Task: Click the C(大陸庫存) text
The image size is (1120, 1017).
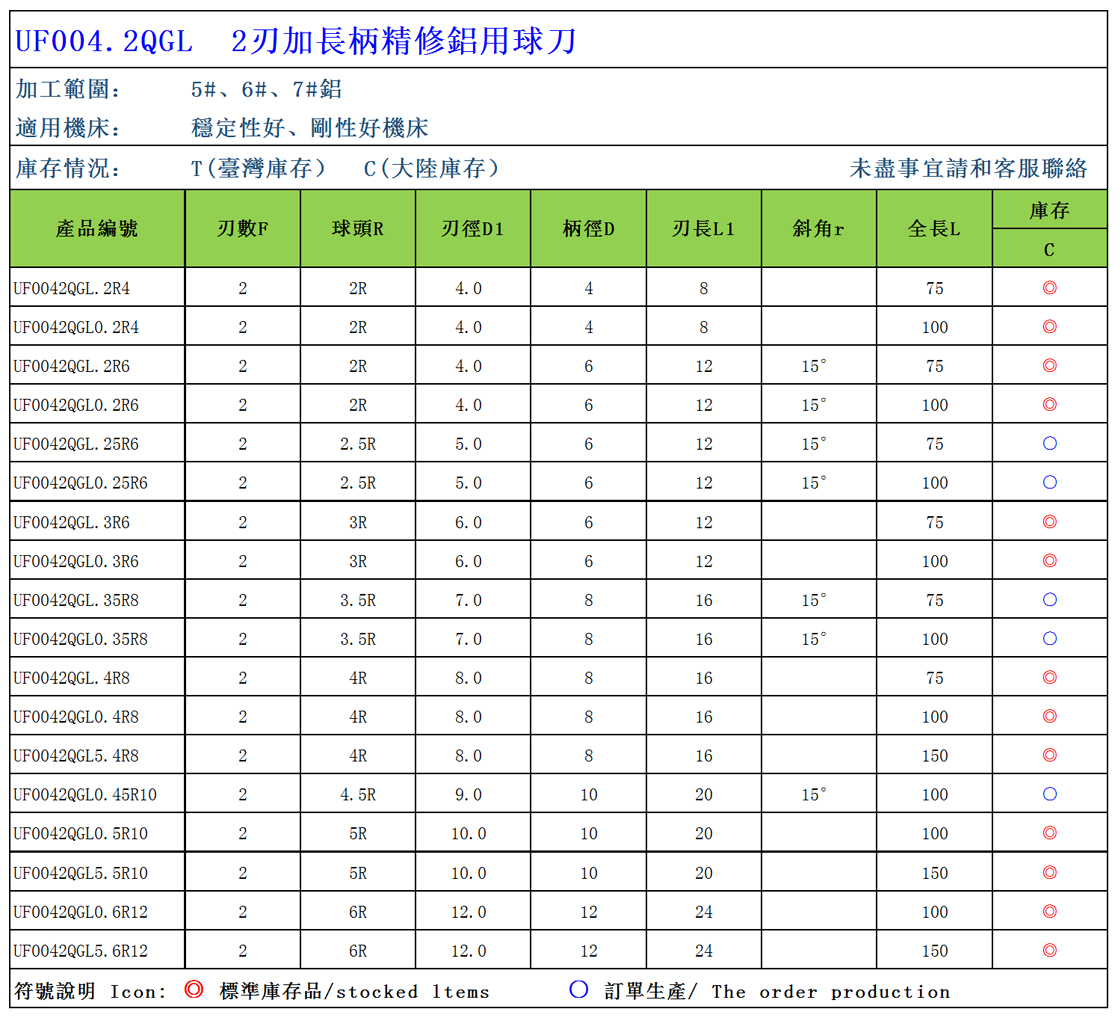Action: coord(431,169)
